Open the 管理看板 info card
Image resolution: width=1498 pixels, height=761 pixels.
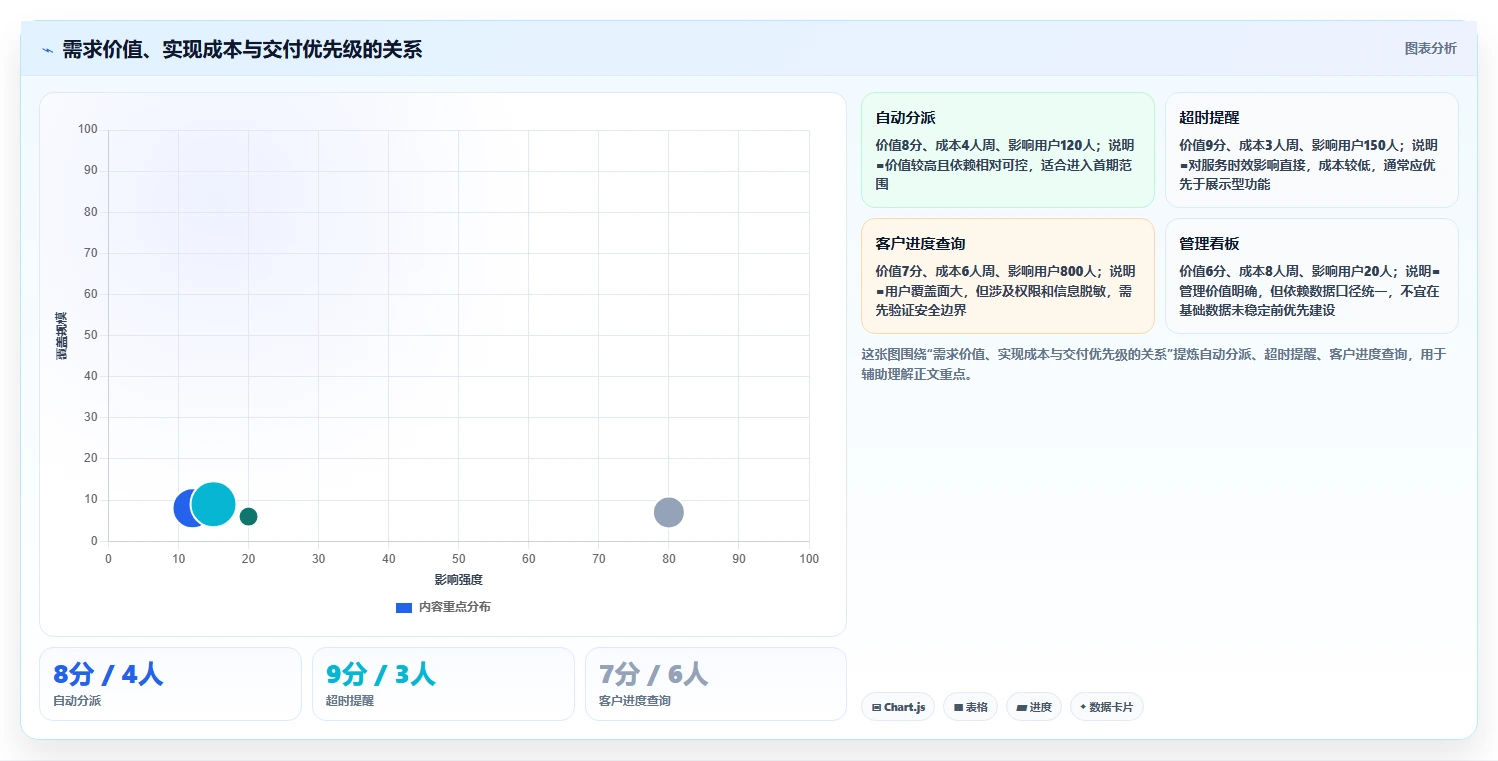(1311, 276)
